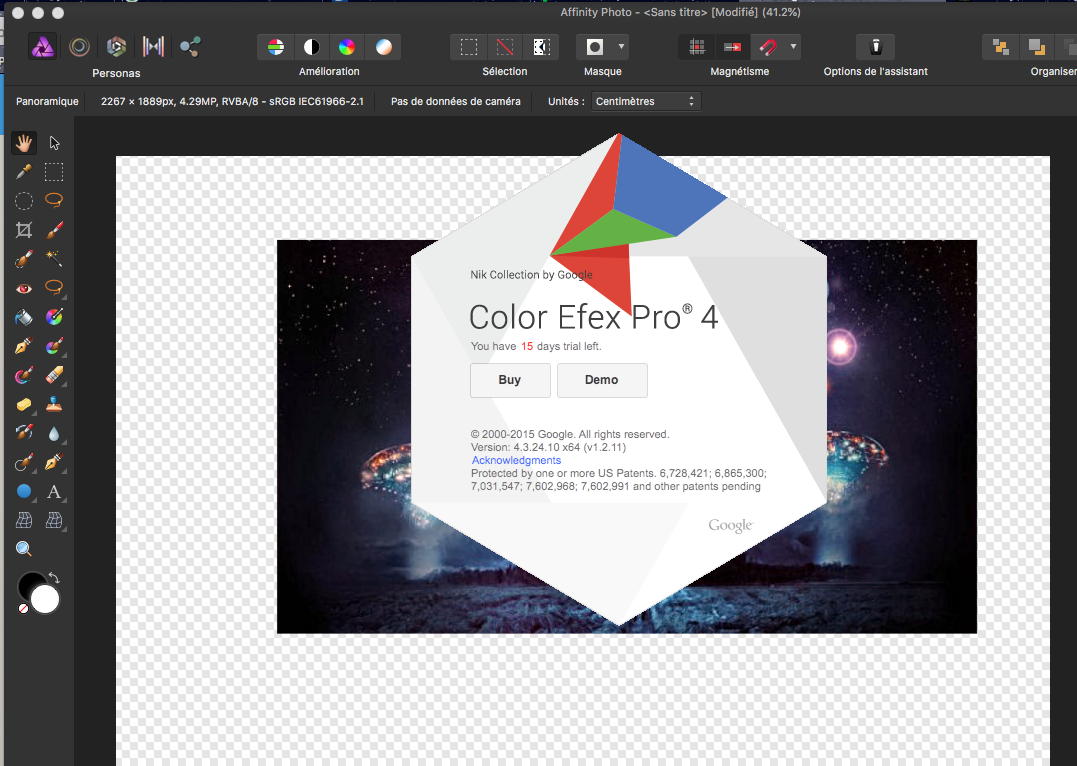
Task: Click the white secondary colour swatch
Action: click(46, 600)
